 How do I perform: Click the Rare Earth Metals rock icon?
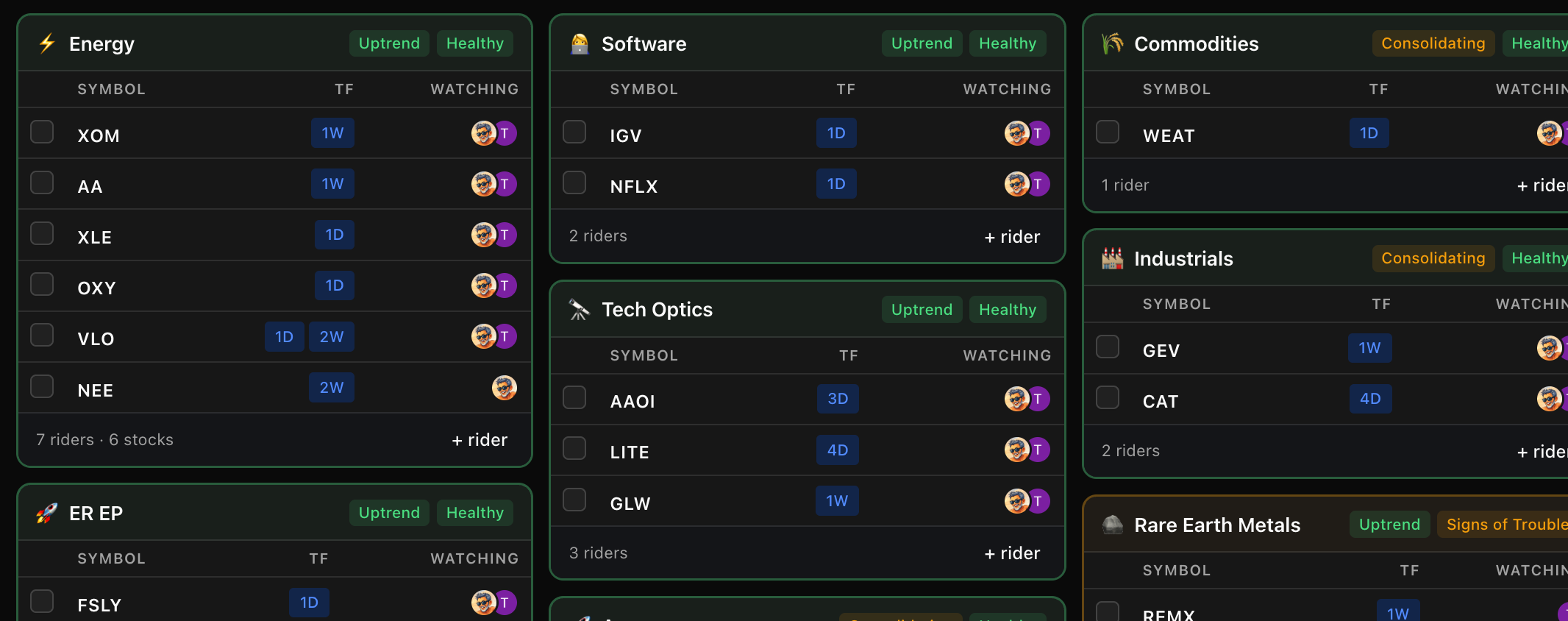[x=1112, y=525]
